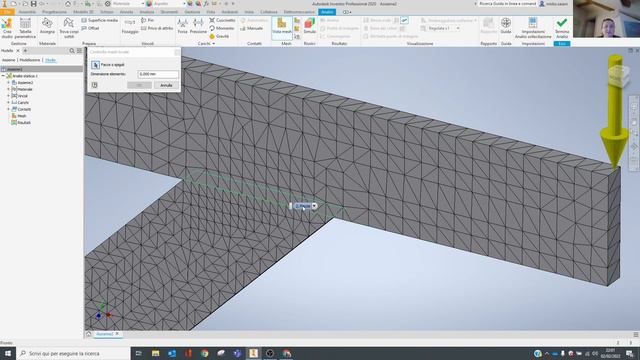
Task: Select the Cuscinetto load
Action: click(222, 20)
